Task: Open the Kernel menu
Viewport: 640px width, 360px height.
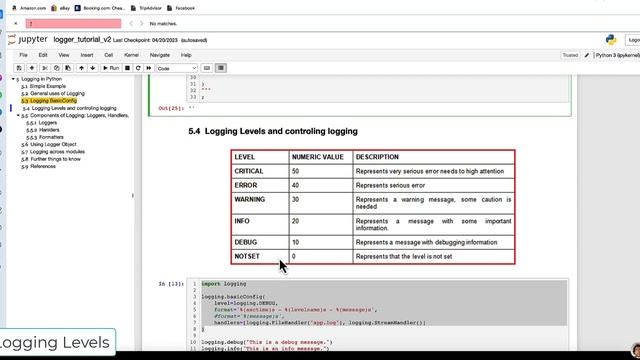Action: (131, 55)
